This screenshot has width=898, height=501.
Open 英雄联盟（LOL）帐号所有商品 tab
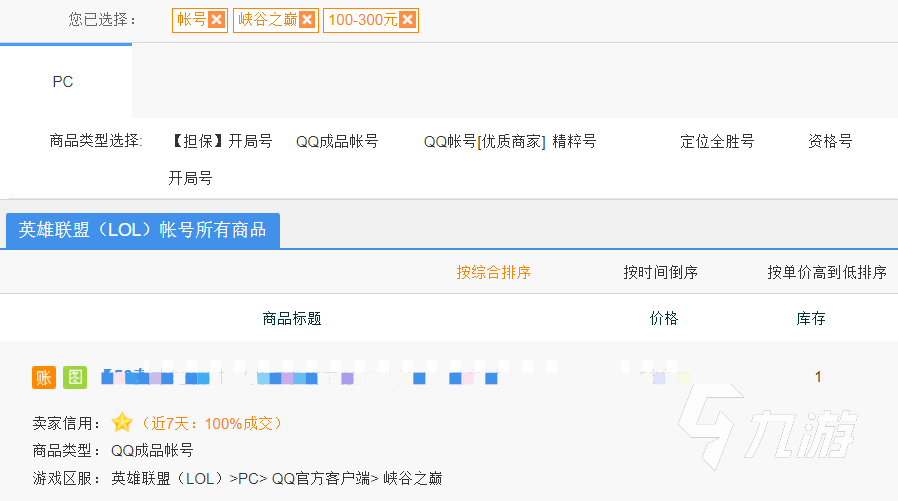point(143,230)
